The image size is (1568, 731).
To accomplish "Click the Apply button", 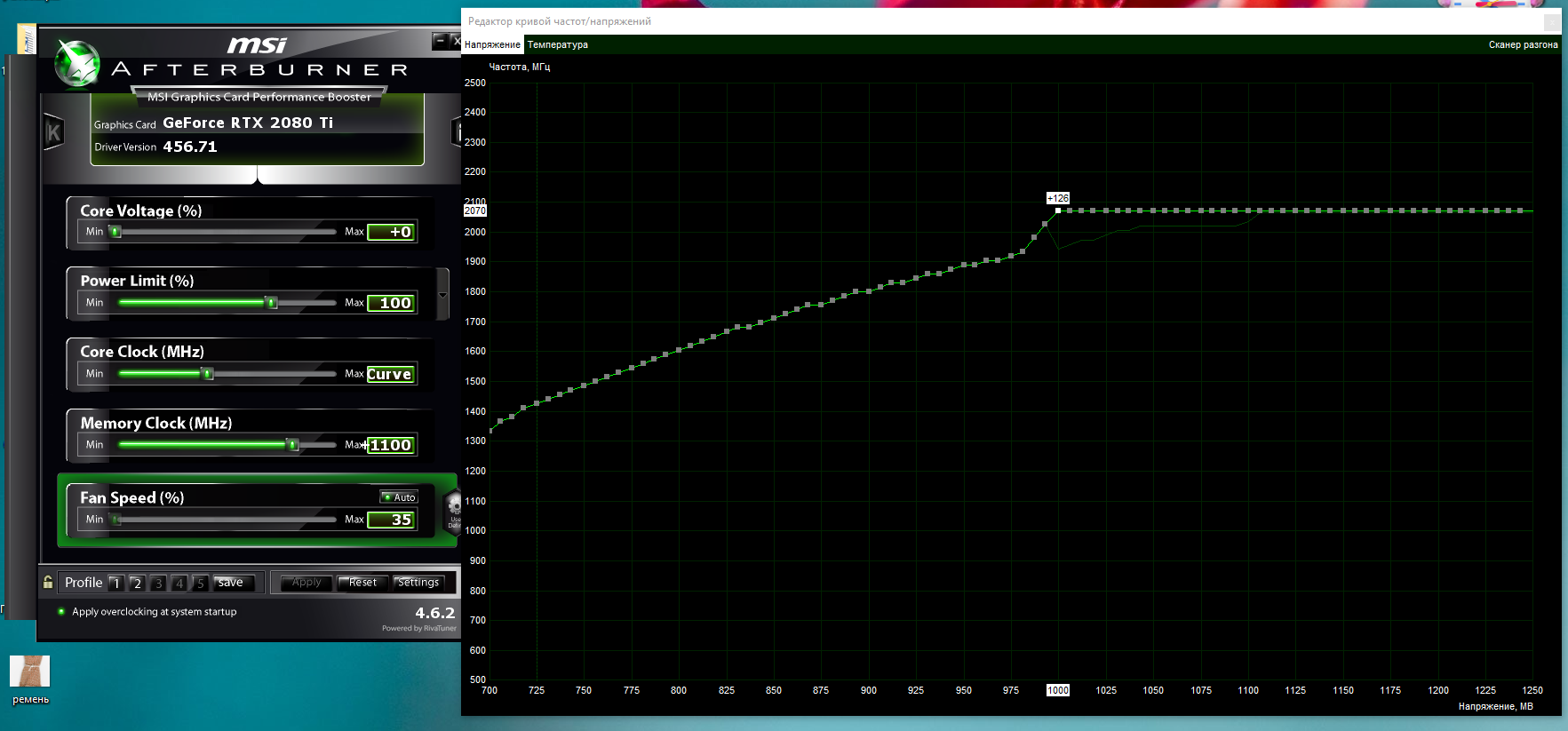I will point(306,583).
